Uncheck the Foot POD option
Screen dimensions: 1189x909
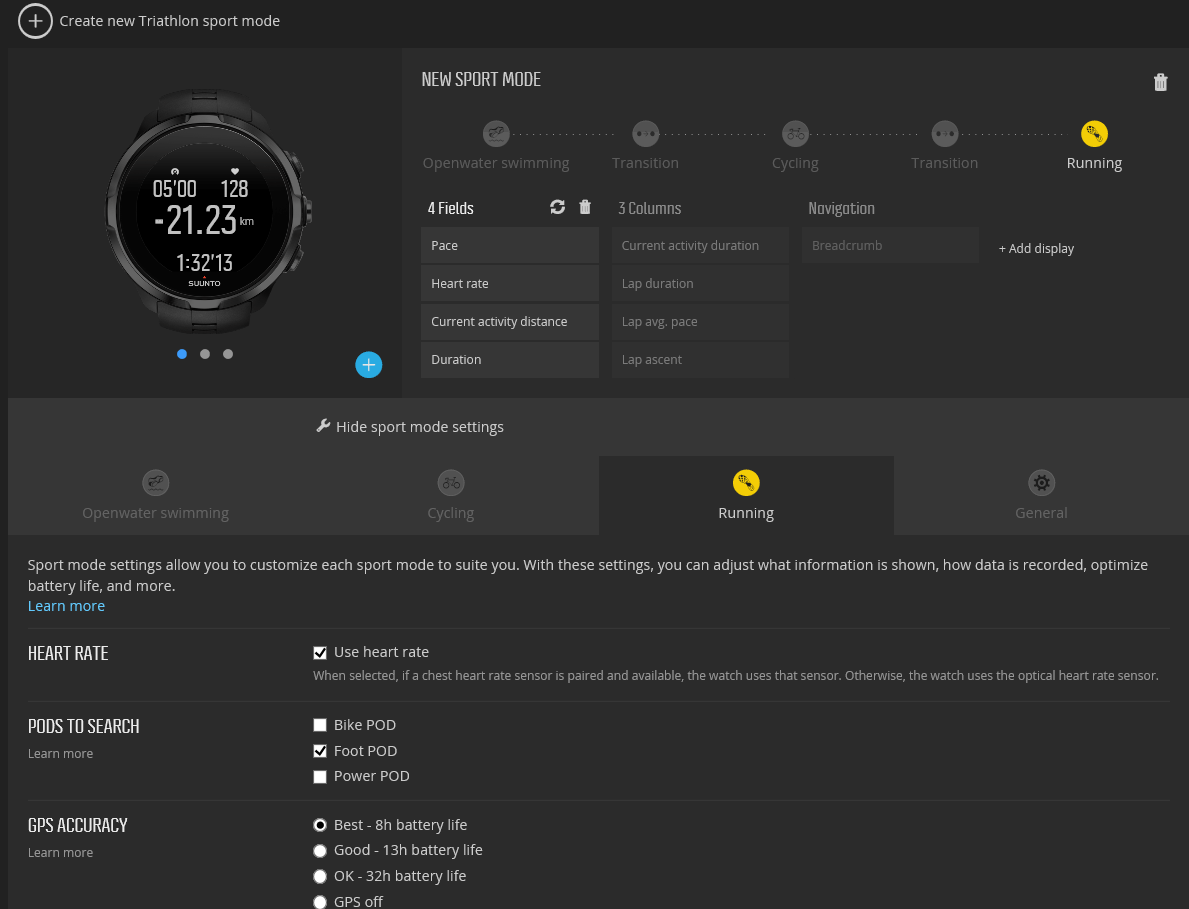coord(320,750)
